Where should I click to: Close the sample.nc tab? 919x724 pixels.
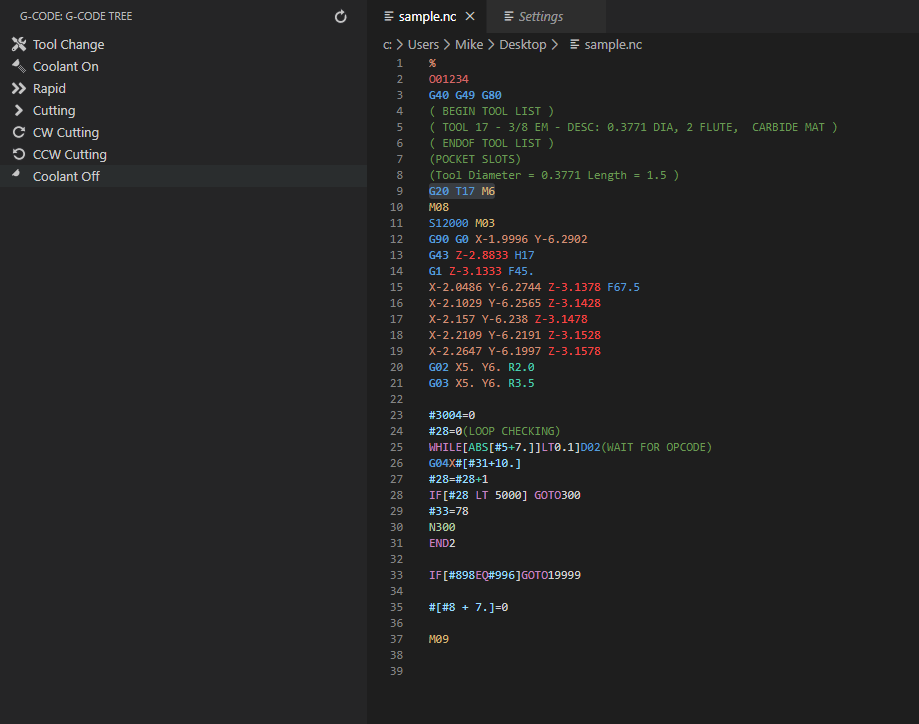coord(470,17)
